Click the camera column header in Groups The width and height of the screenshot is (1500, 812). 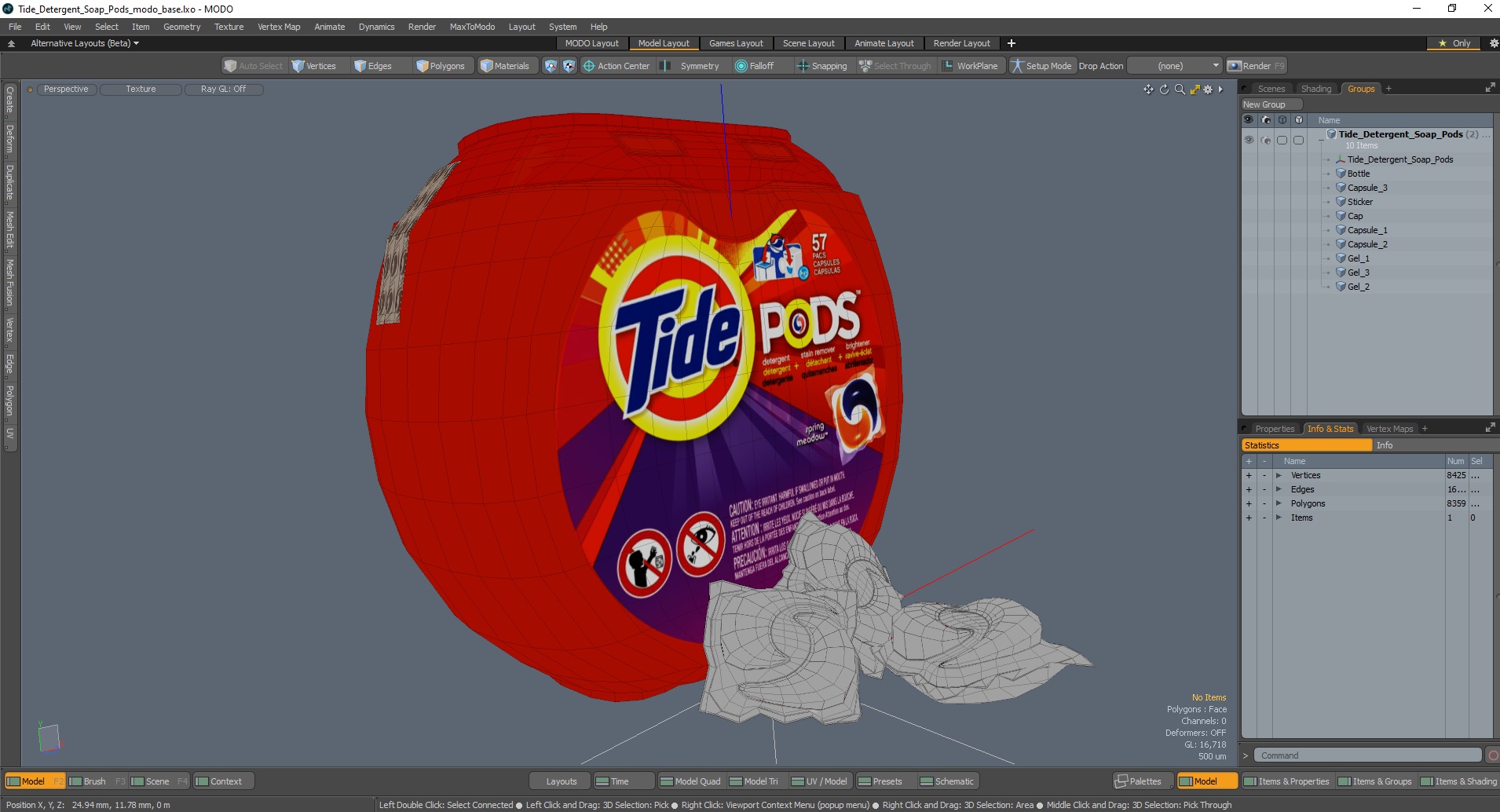[x=1265, y=120]
